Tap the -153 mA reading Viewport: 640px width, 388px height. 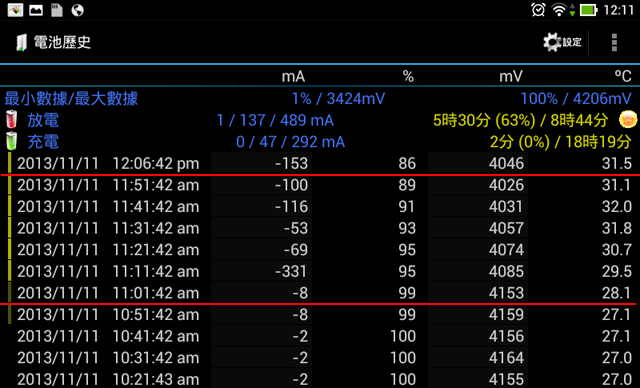coord(291,164)
